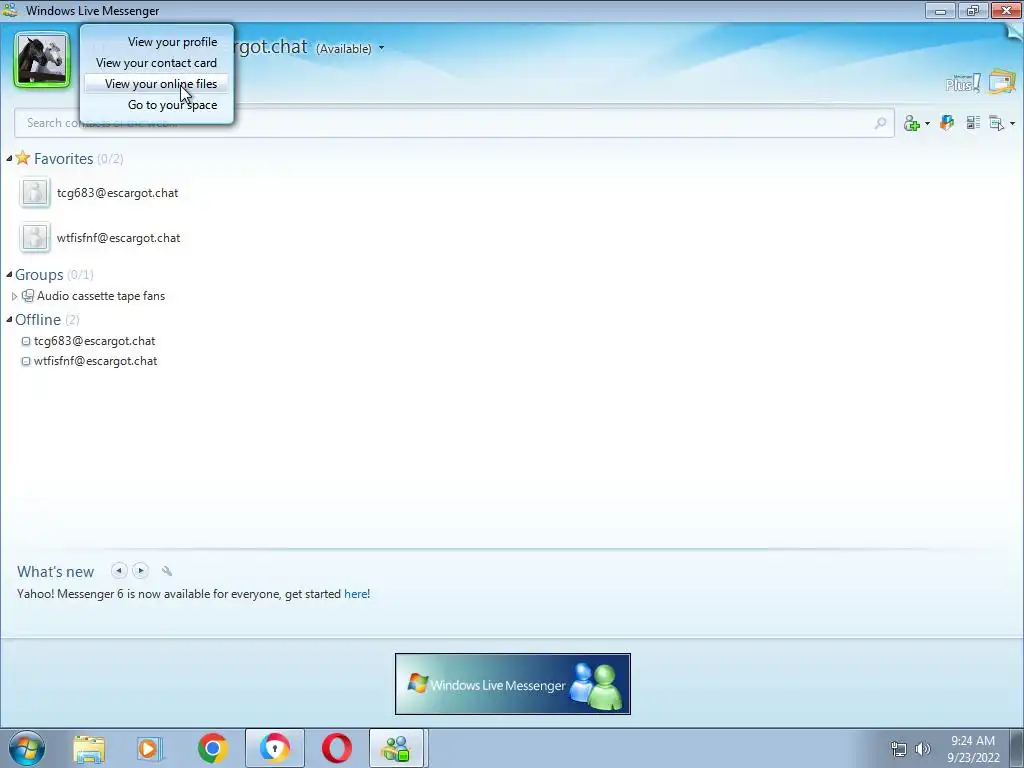Click the Offline heading label

click(38, 319)
